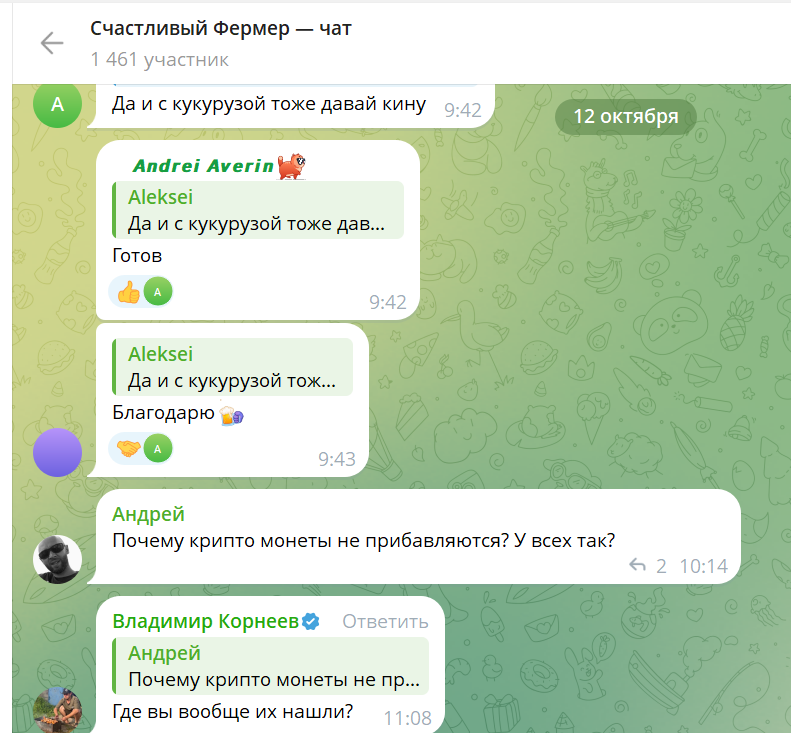The image size is (791, 733).
Task: Open sender name 'Andrei Averin'
Action: (203, 165)
